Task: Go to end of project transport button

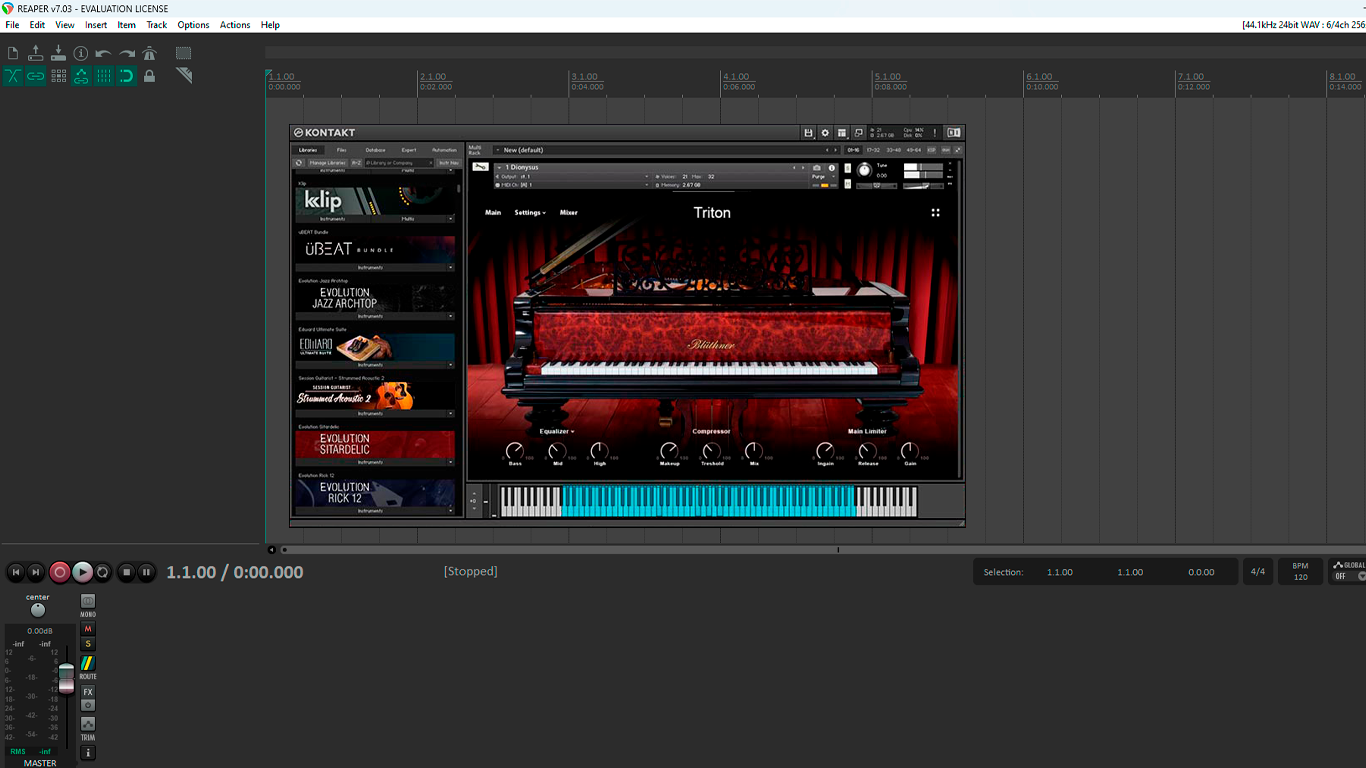Action: [36, 572]
